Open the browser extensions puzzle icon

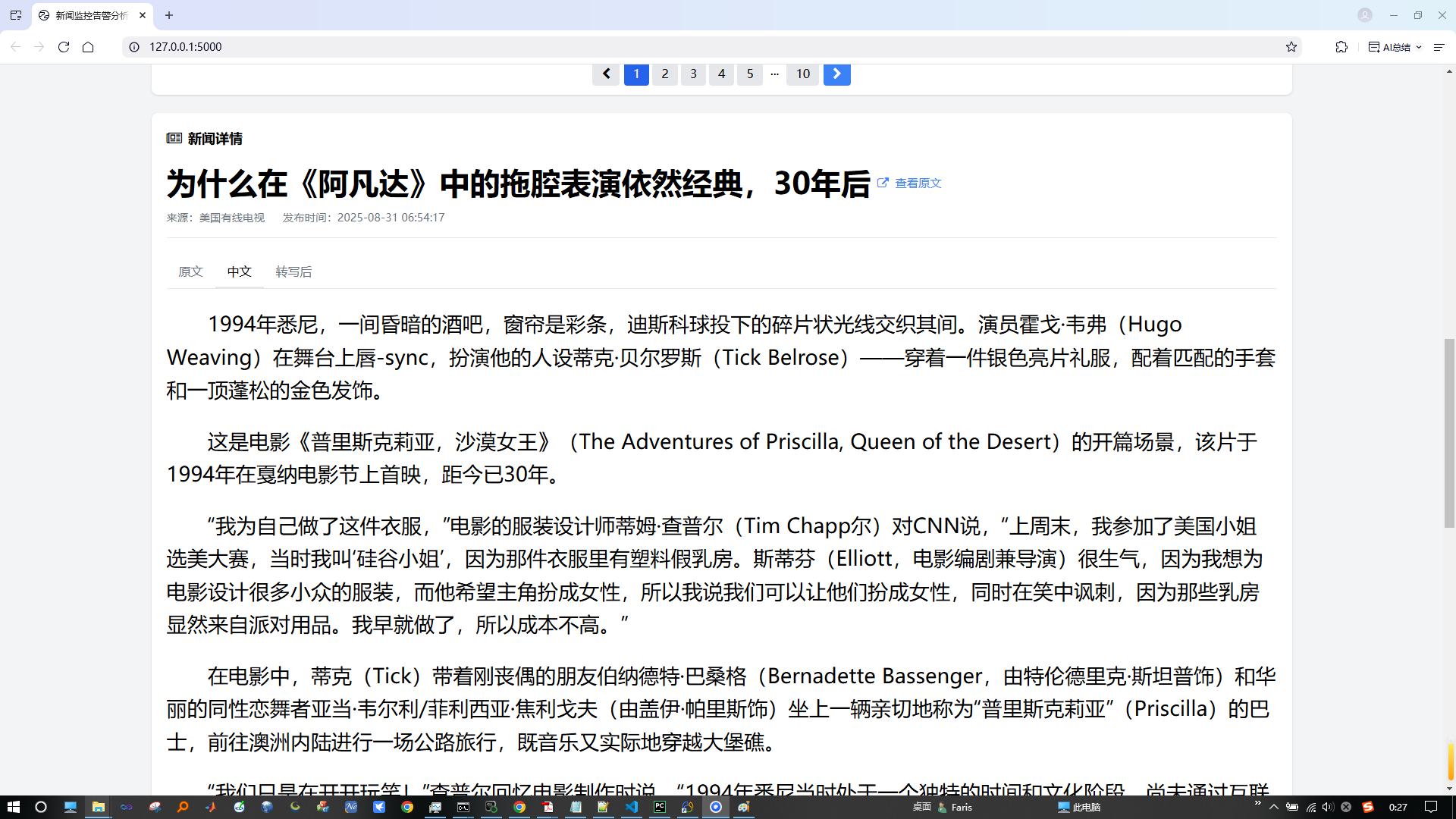pyautogui.click(x=1341, y=47)
